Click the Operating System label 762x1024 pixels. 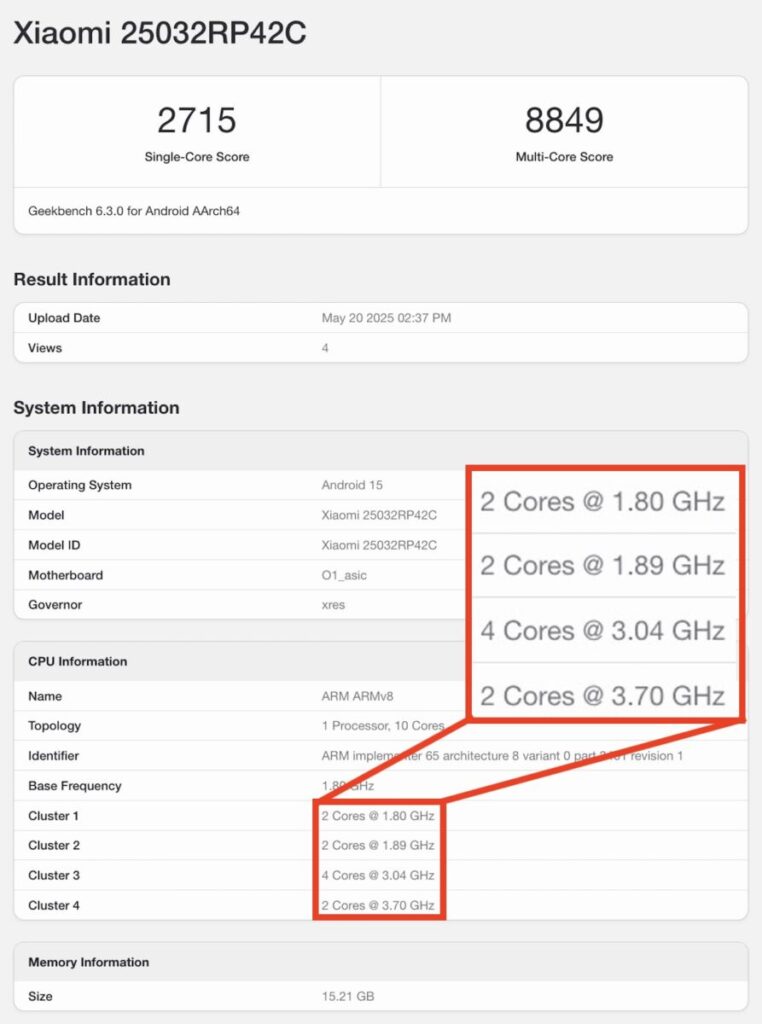tap(80, 485)
